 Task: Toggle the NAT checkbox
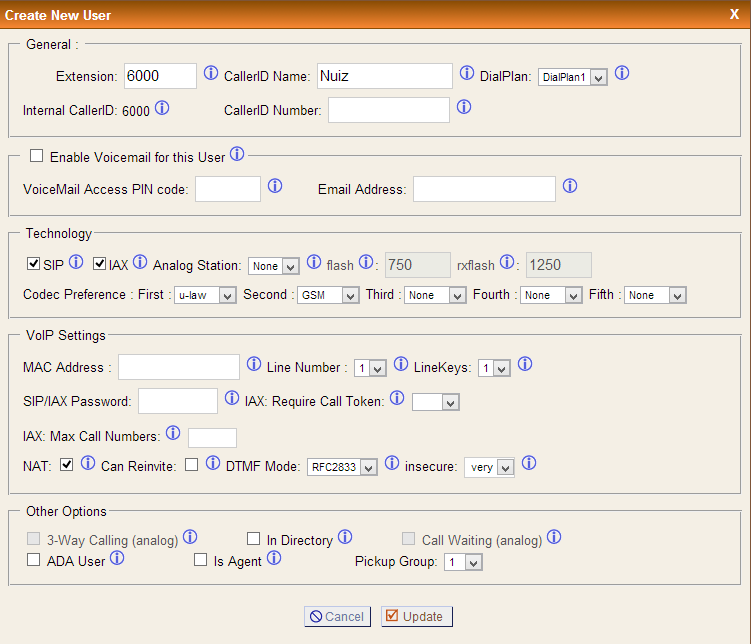point(67,464)
